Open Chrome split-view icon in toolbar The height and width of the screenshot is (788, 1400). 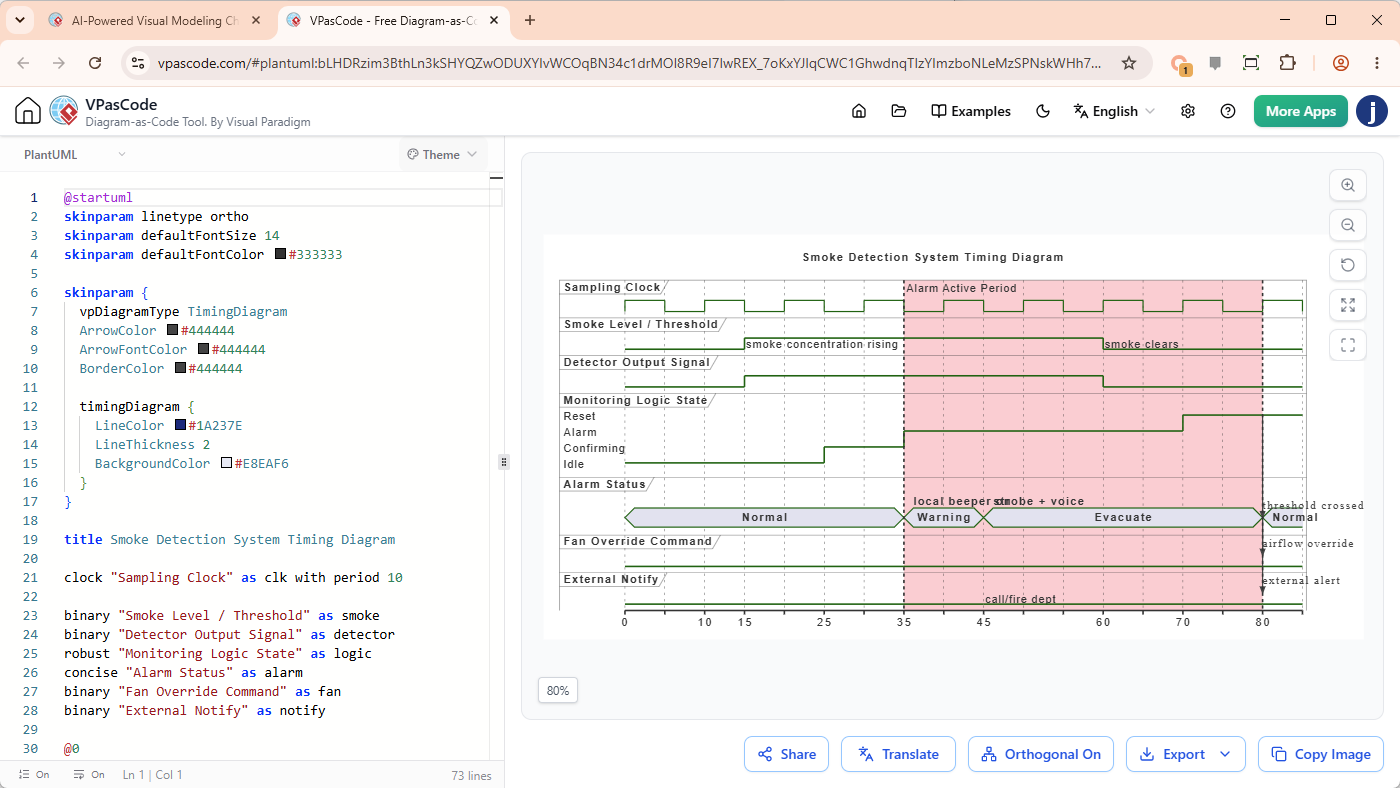tap(1251, 63)
